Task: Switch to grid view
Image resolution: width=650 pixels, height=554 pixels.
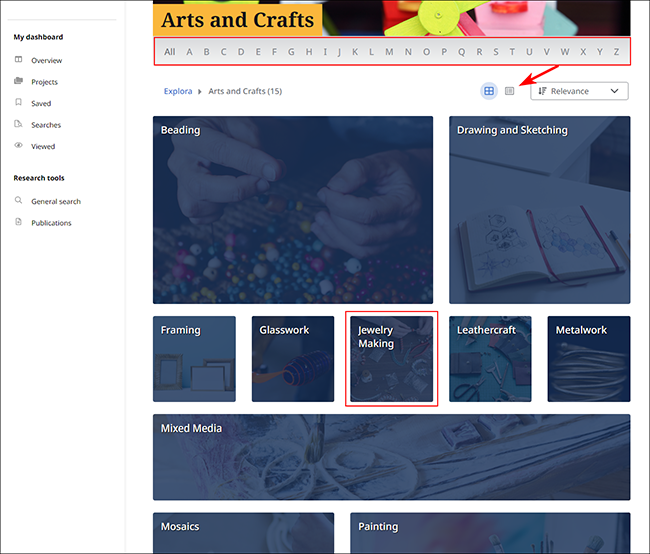Action: pos(489,91)
